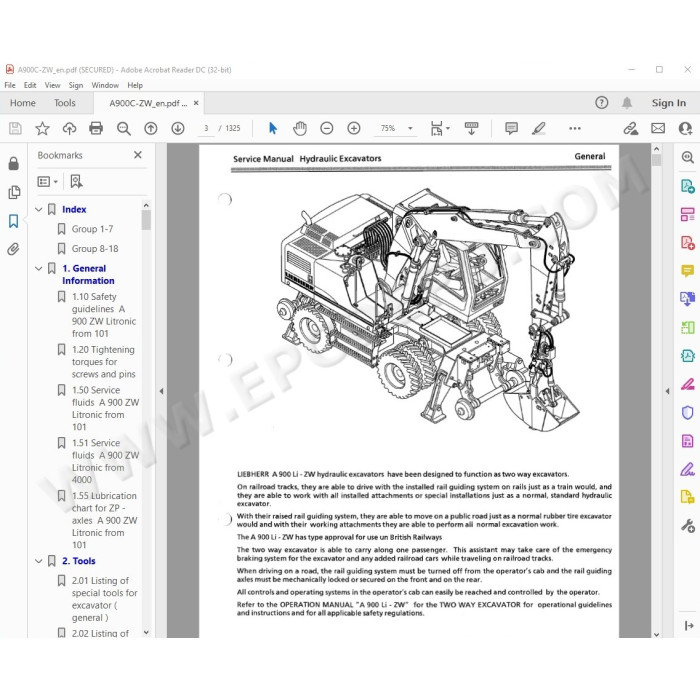Show page thumbnails panel

click(x=14, y=192)
